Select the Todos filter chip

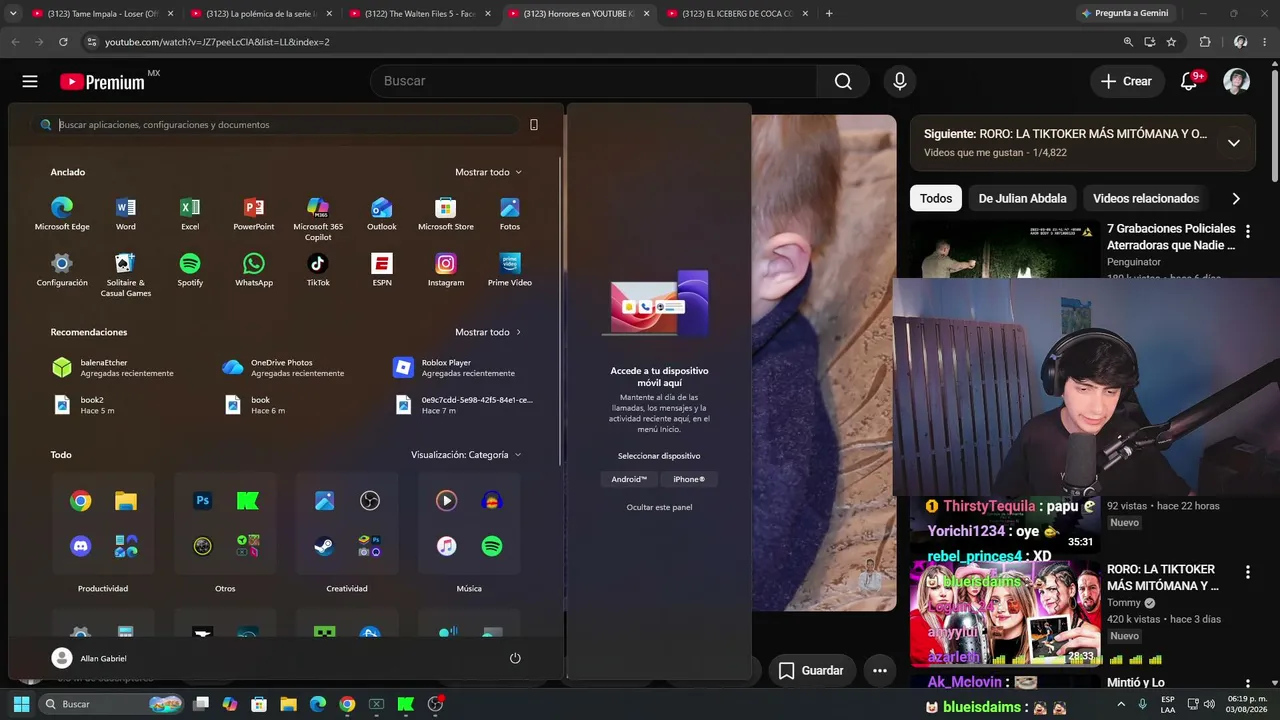936,198
